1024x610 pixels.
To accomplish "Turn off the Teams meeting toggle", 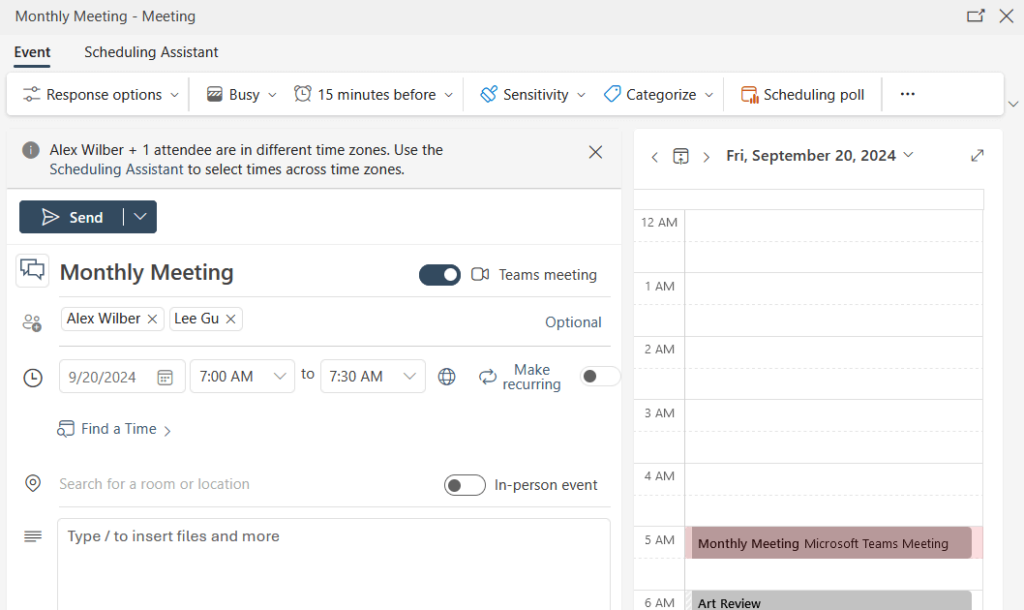I will pyautogui.click(x=440, y=275).
